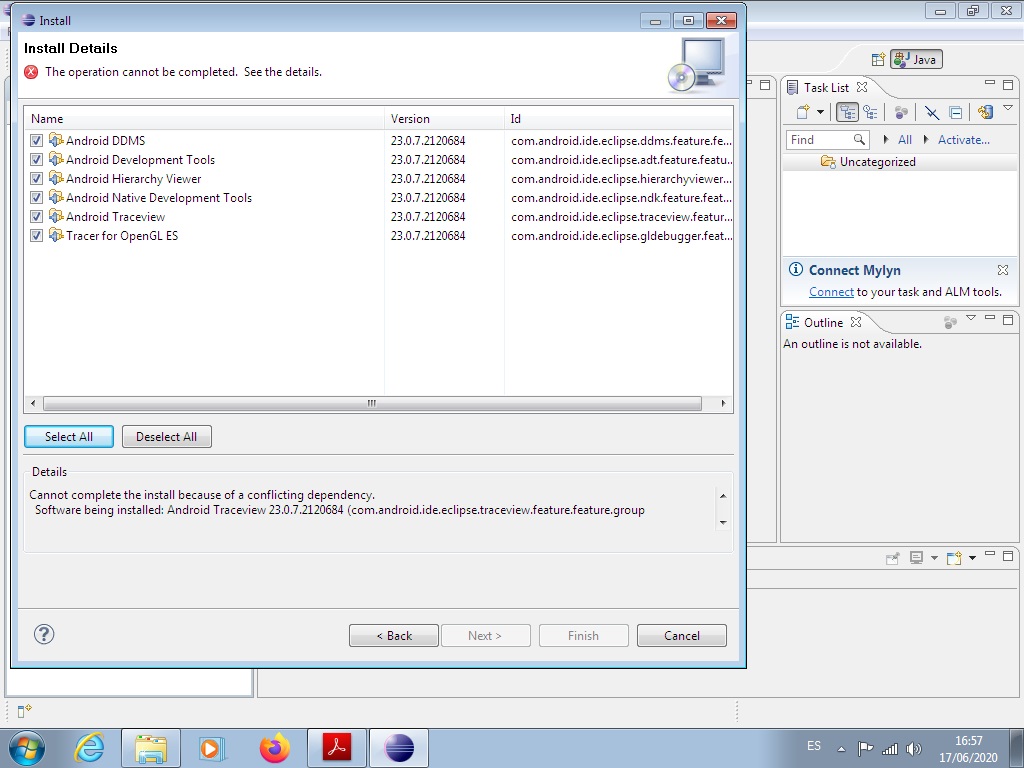Click the Activate... link in Task List

click(963, 139)
